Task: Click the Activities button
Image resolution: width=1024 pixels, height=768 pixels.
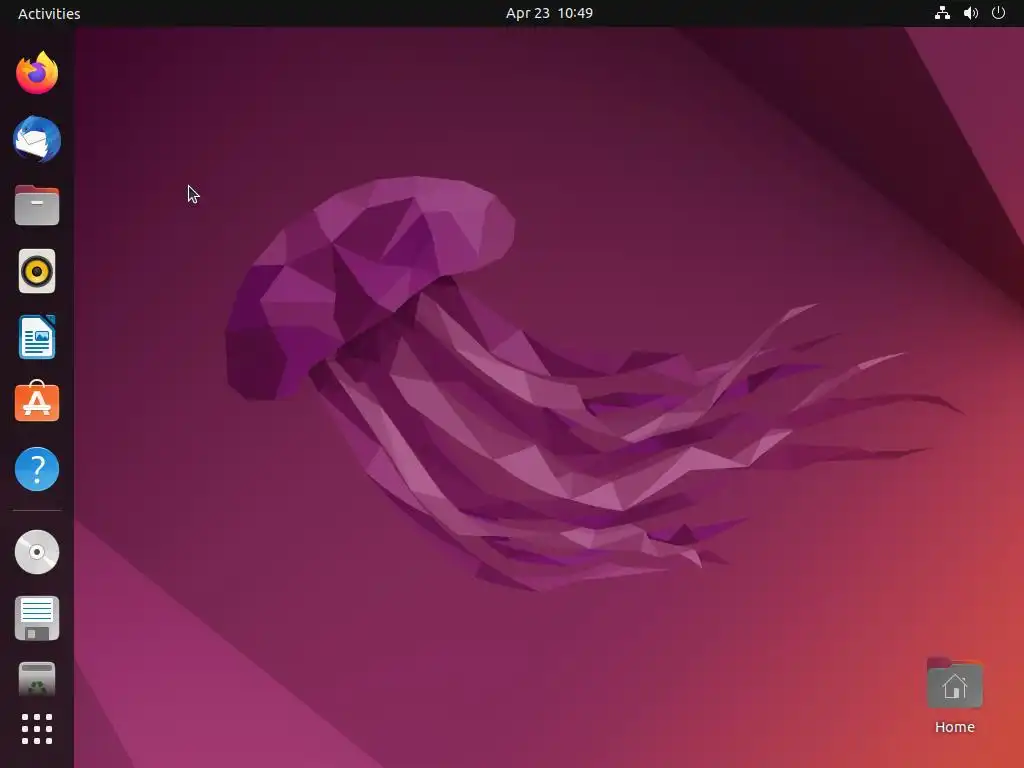Action: [49, 13]
